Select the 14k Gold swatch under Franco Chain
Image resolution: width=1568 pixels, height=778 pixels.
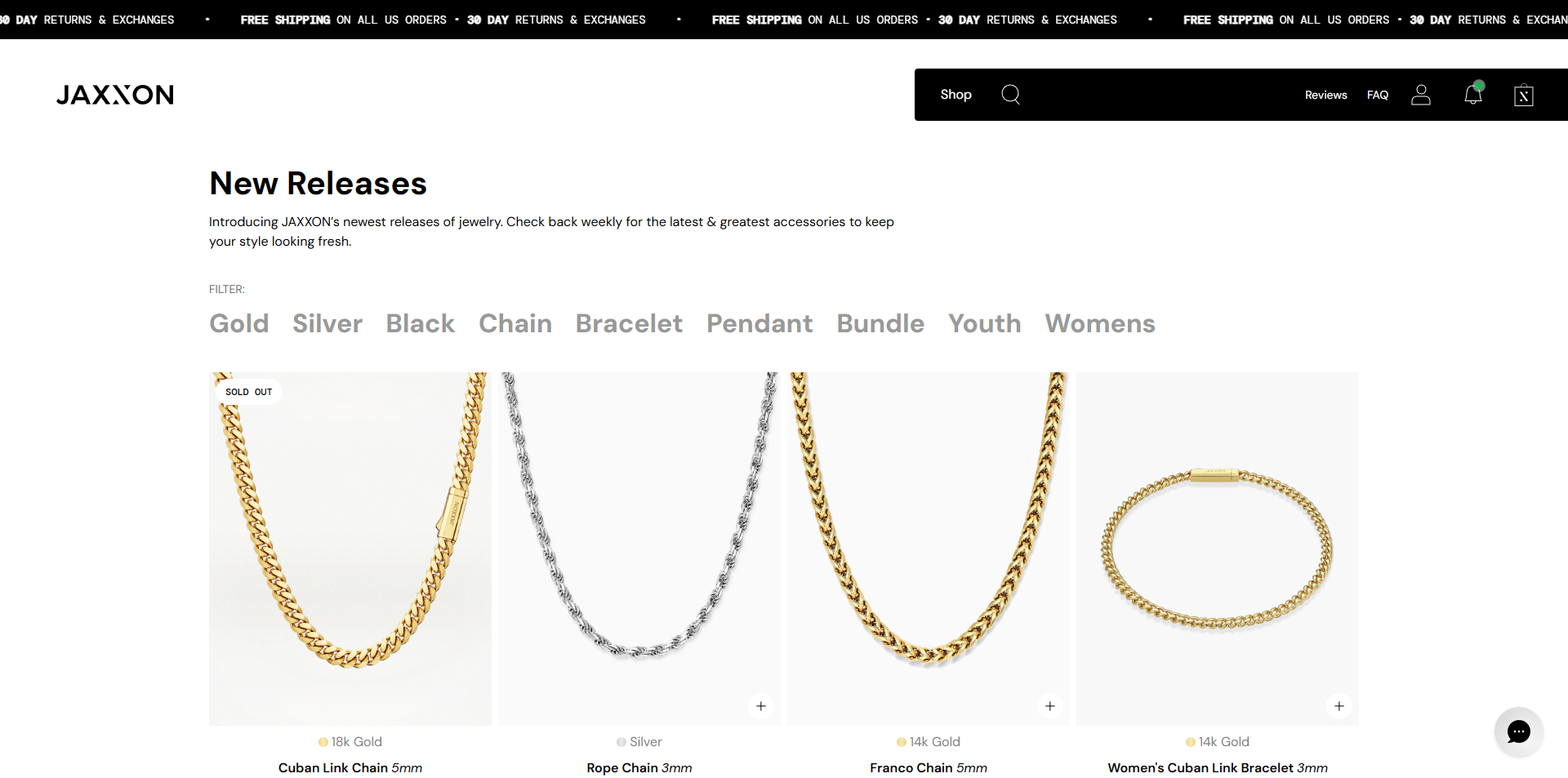coord(902,742)
